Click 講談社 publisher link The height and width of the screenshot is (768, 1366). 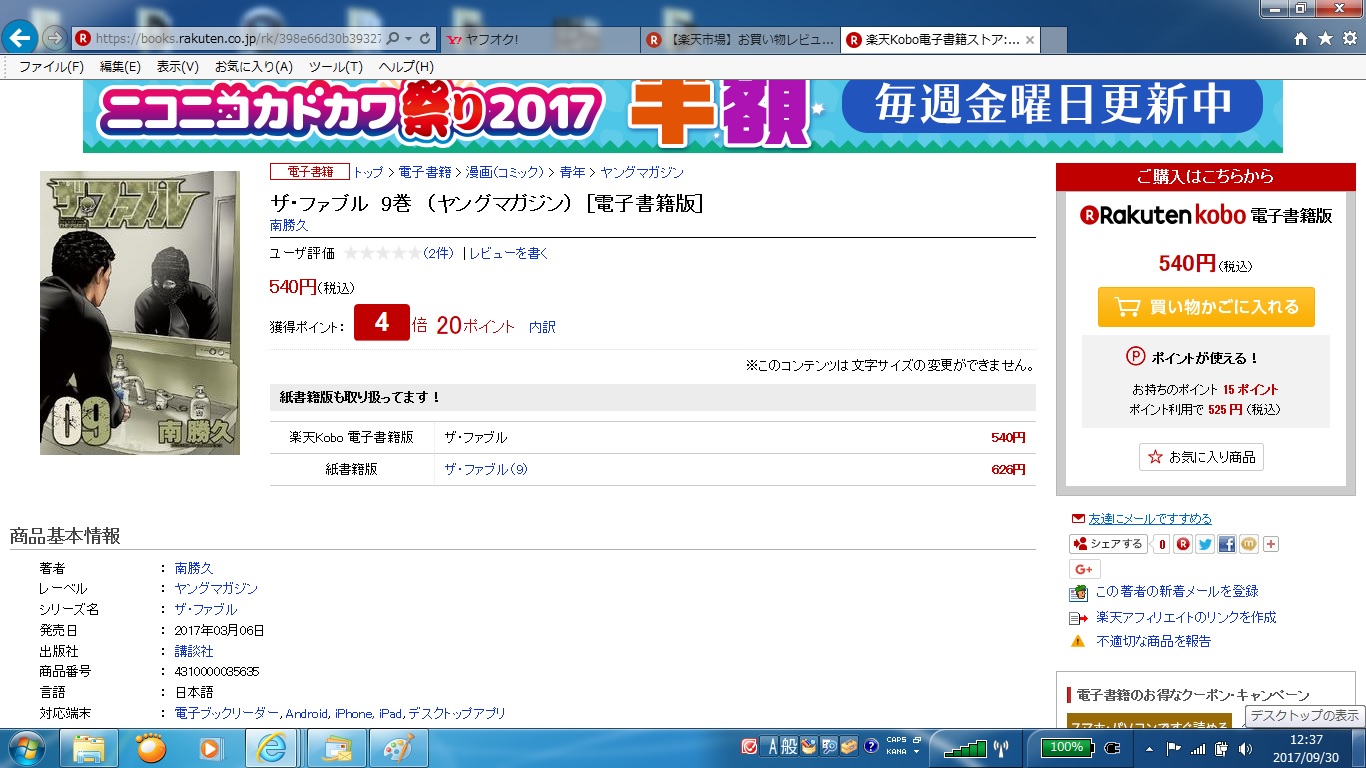pos(194,651)
